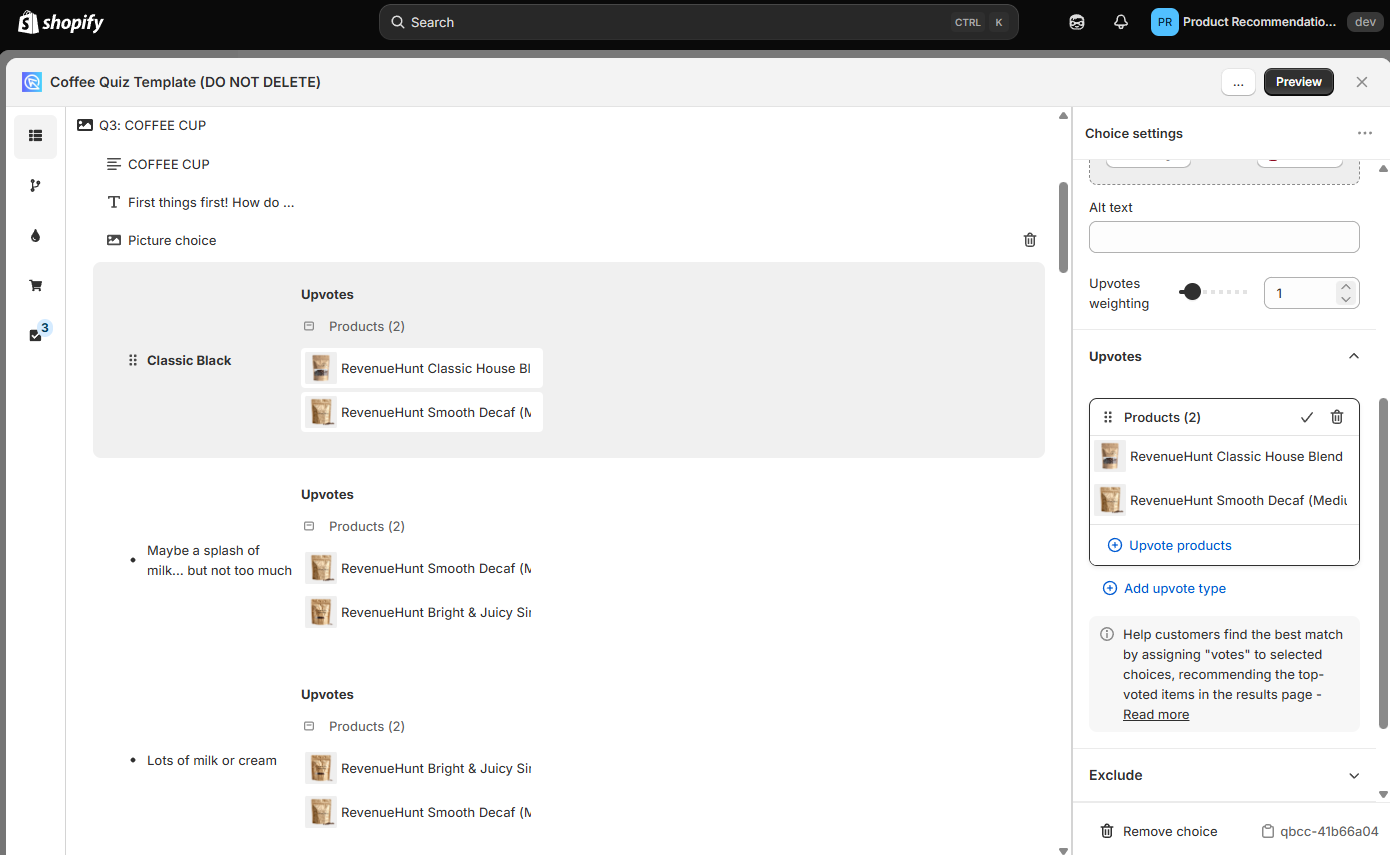Open the branching logic sidebar icon
Viewport: 1390px width, 855px height.
coord(36,186)
